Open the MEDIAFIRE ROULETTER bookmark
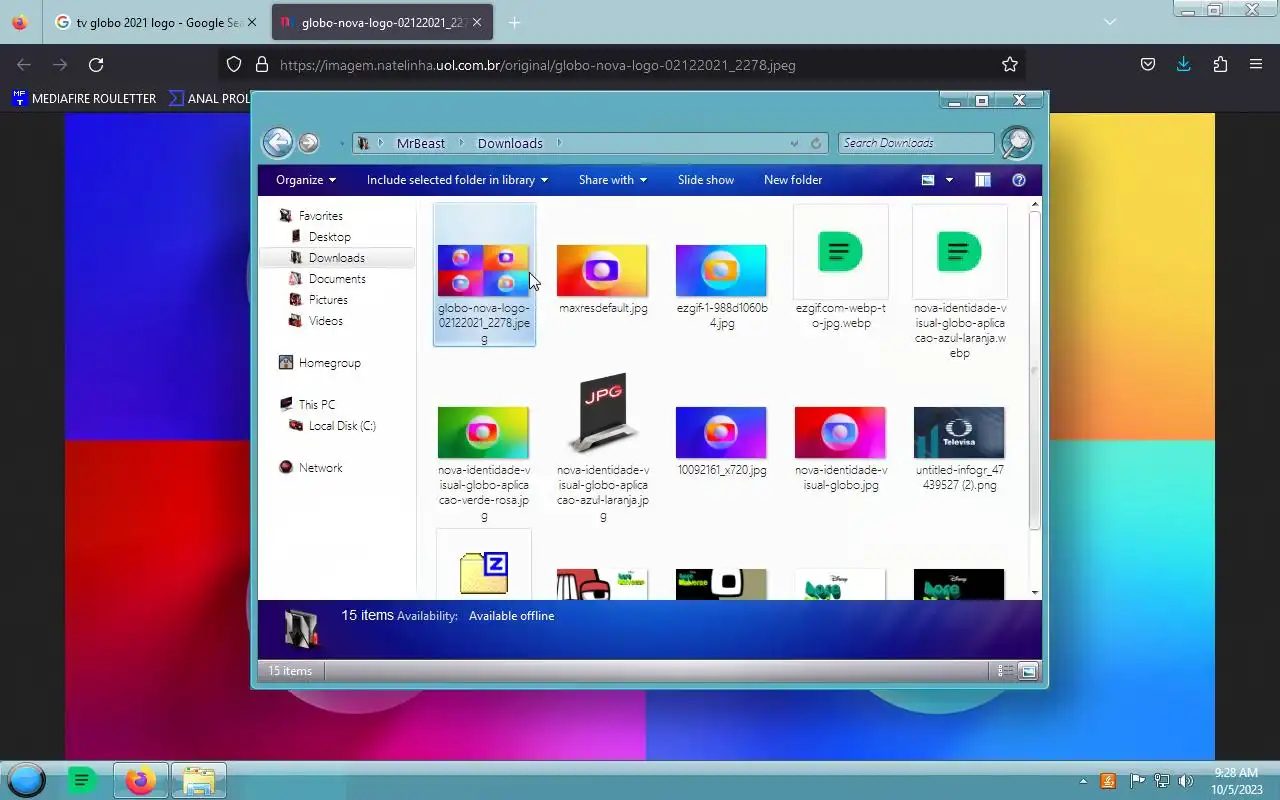This screenshot has height=800, width=1280. click(x=85, y=98)
